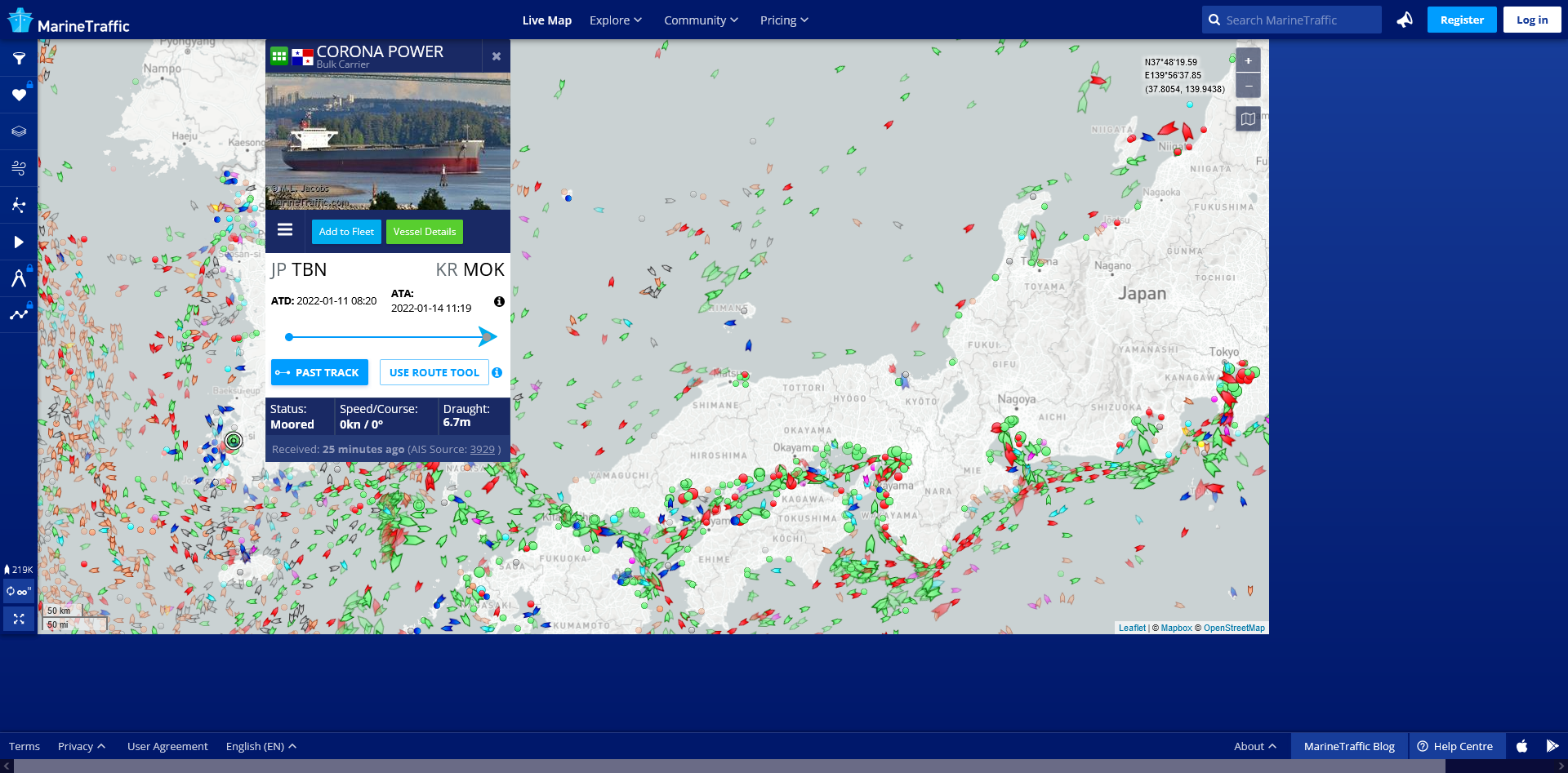Open the CORONA POWER vessel photo

[x=388, y=141]
